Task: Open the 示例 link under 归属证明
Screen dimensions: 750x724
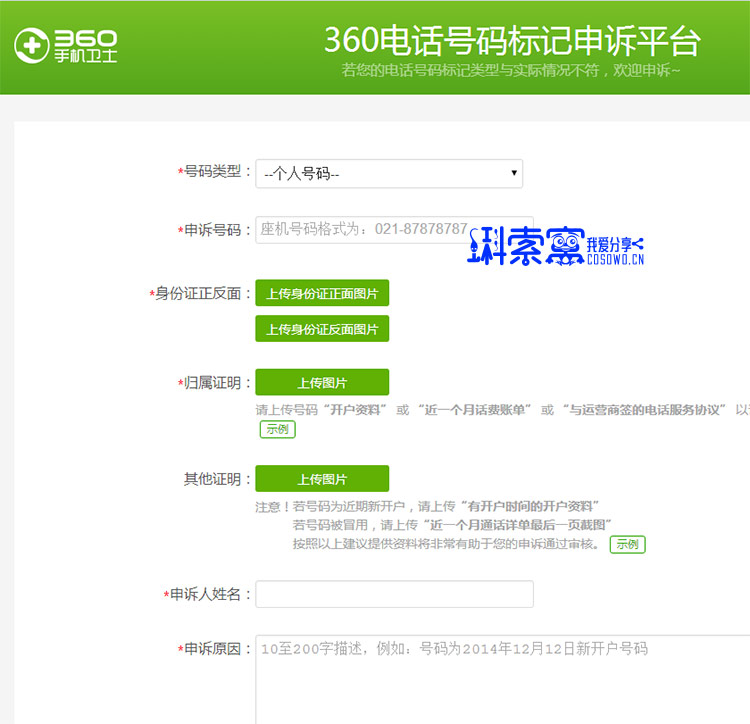Action: (x=277, y=429)
